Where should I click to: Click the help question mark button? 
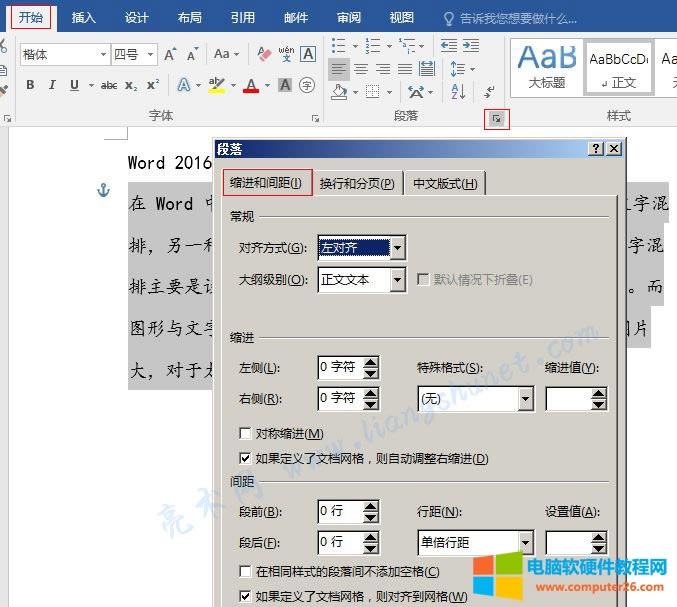coord(596,148)
